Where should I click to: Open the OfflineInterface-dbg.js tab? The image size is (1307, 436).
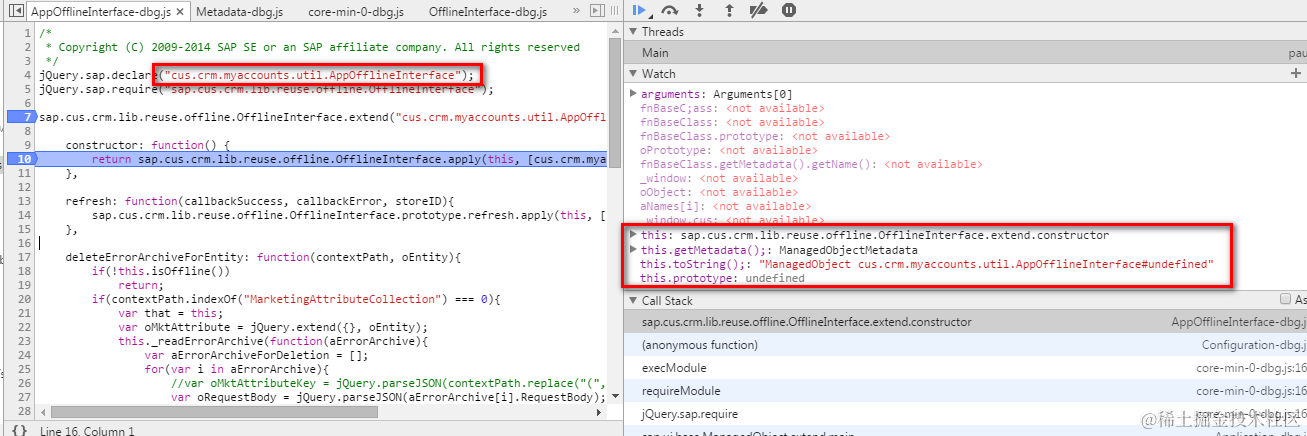[488, 12]
